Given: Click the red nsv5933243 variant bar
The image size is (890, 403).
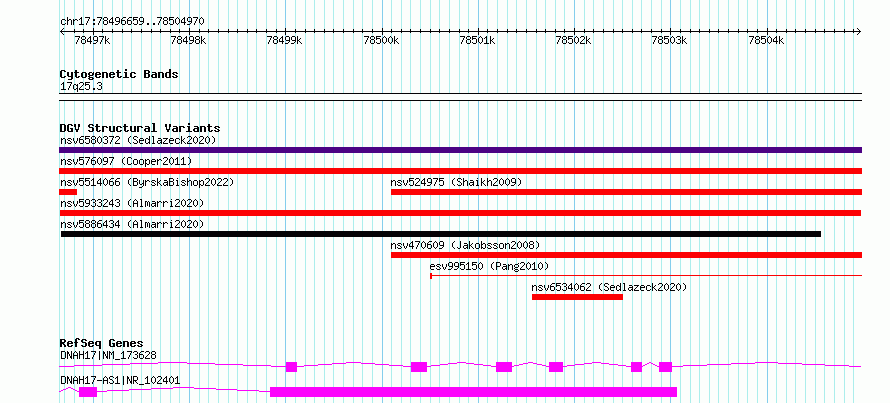Looking at the screenshot, I should [460, 213].
